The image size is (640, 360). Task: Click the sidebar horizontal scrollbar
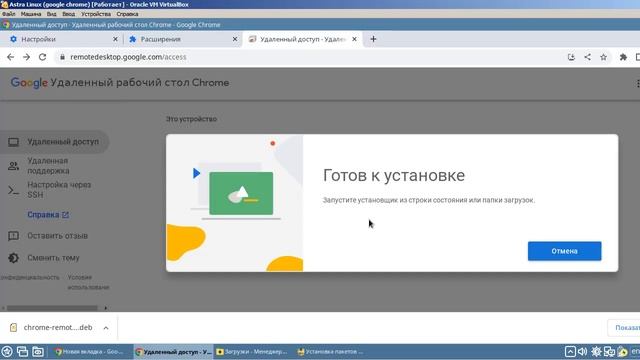52,308
